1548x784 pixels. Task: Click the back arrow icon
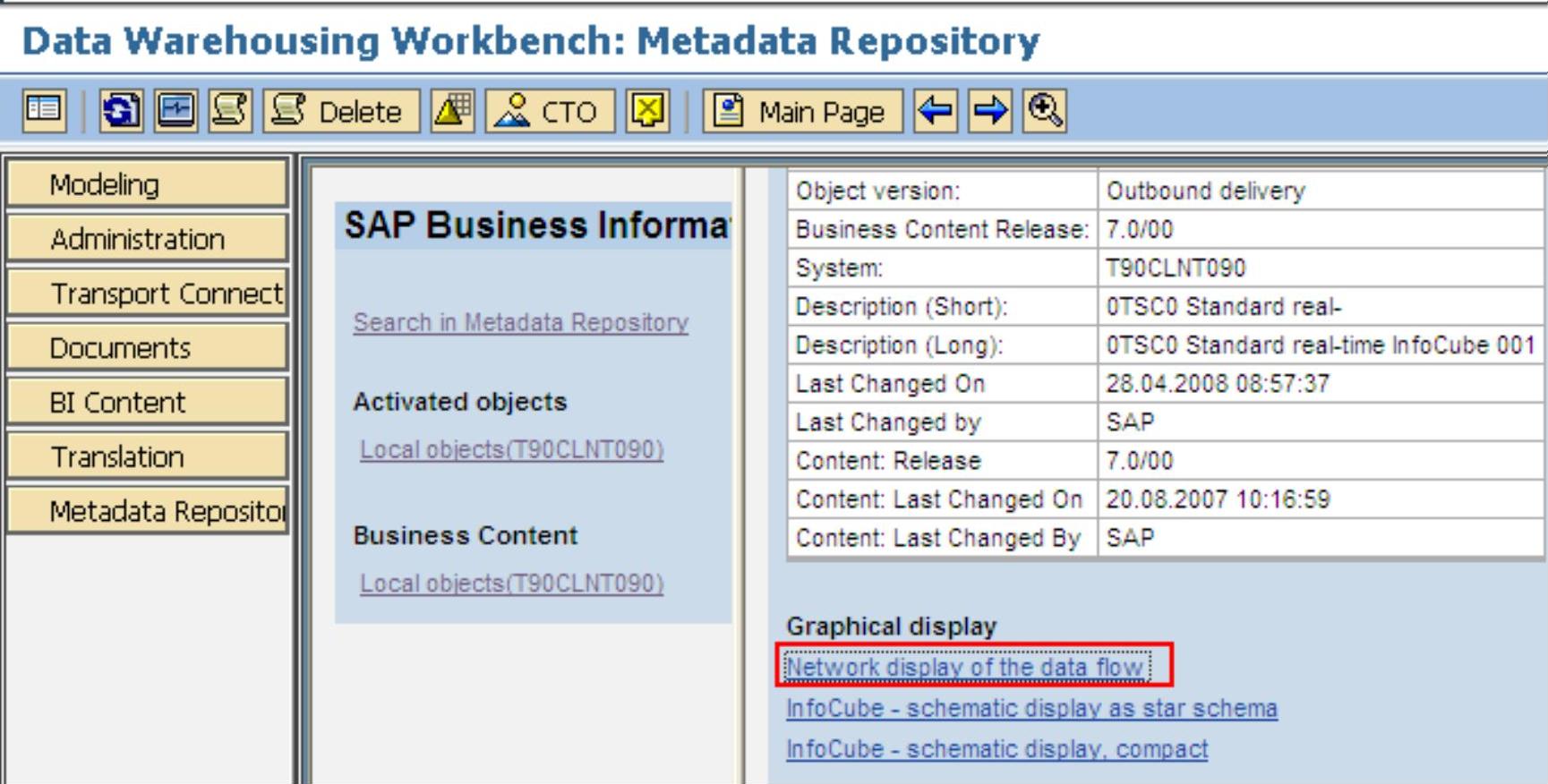pos(936,111)
